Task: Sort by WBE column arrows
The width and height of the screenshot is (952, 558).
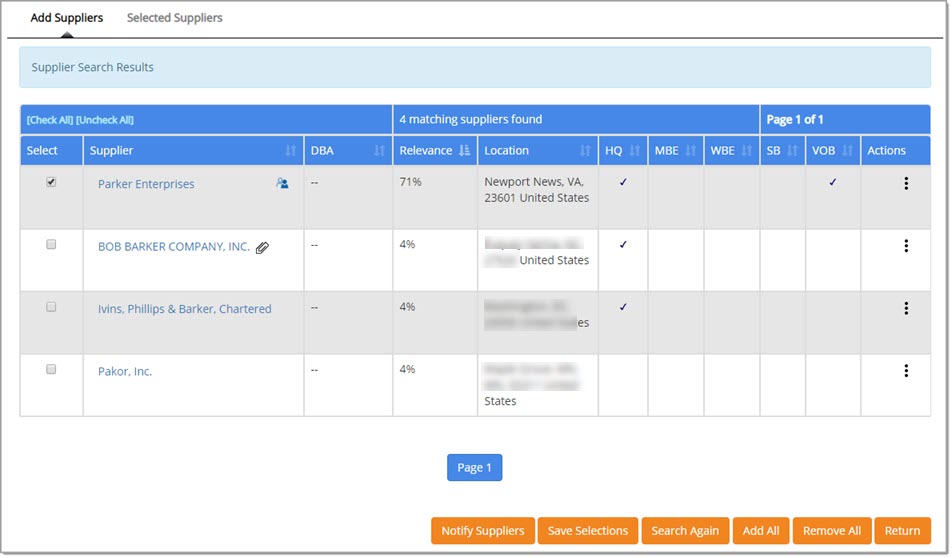Action: point(746,151)
